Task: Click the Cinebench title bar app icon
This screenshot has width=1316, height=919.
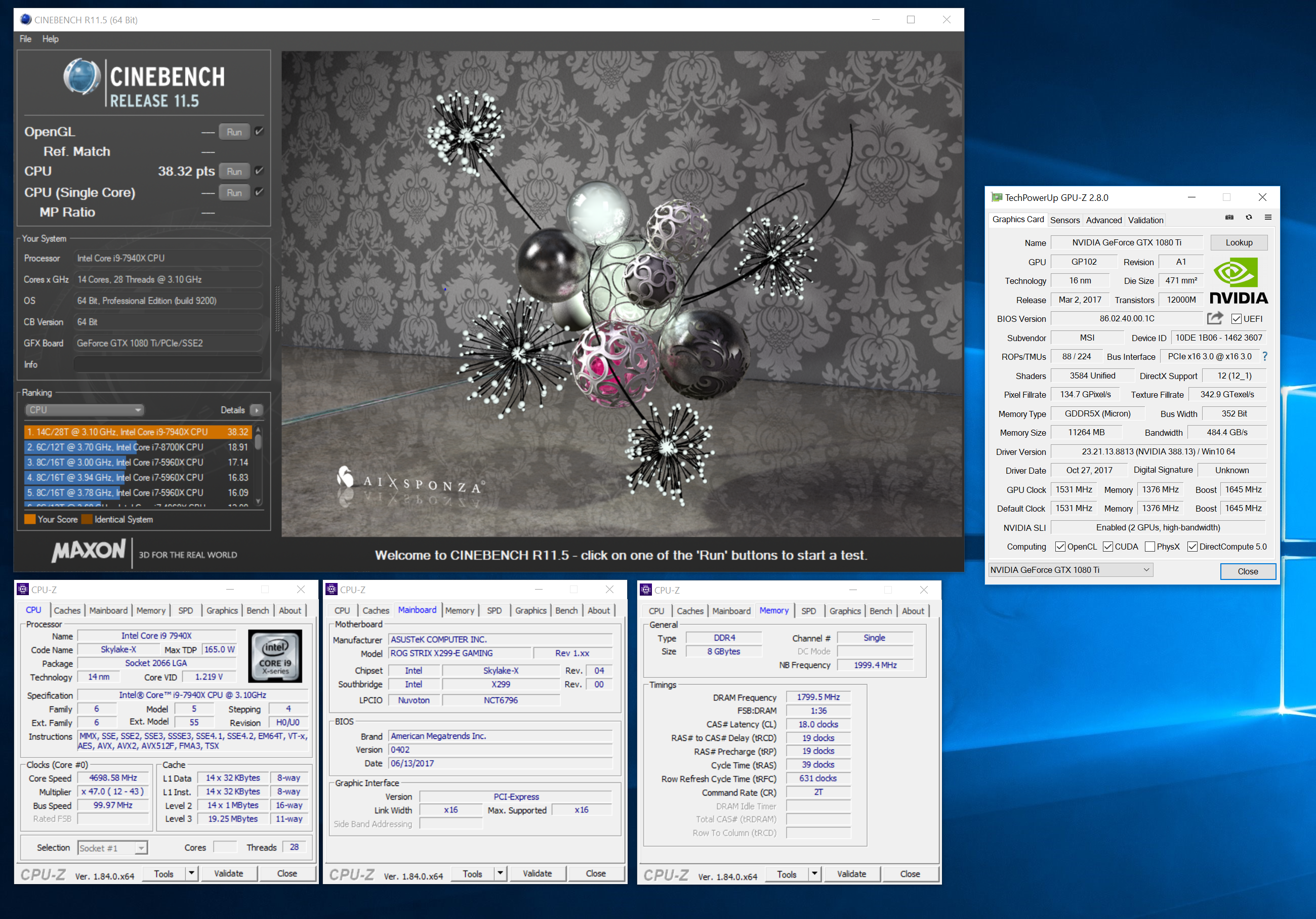Action: tap(25, 19)
